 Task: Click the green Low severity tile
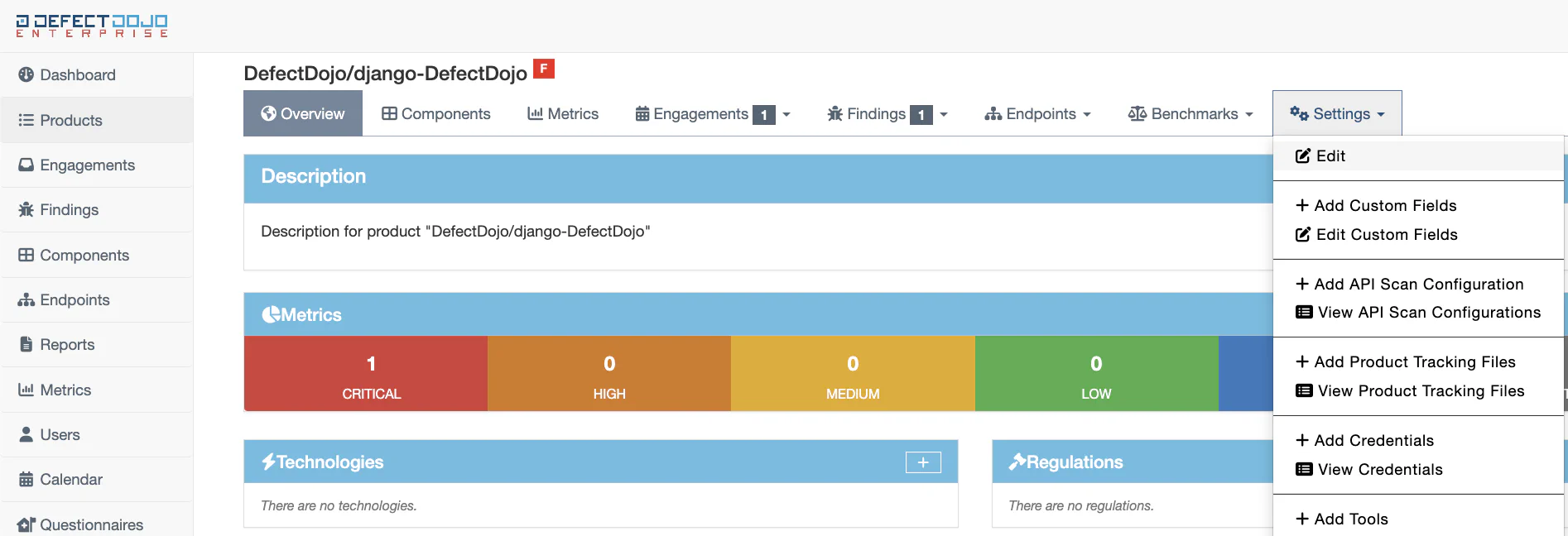pos(1095,374)
